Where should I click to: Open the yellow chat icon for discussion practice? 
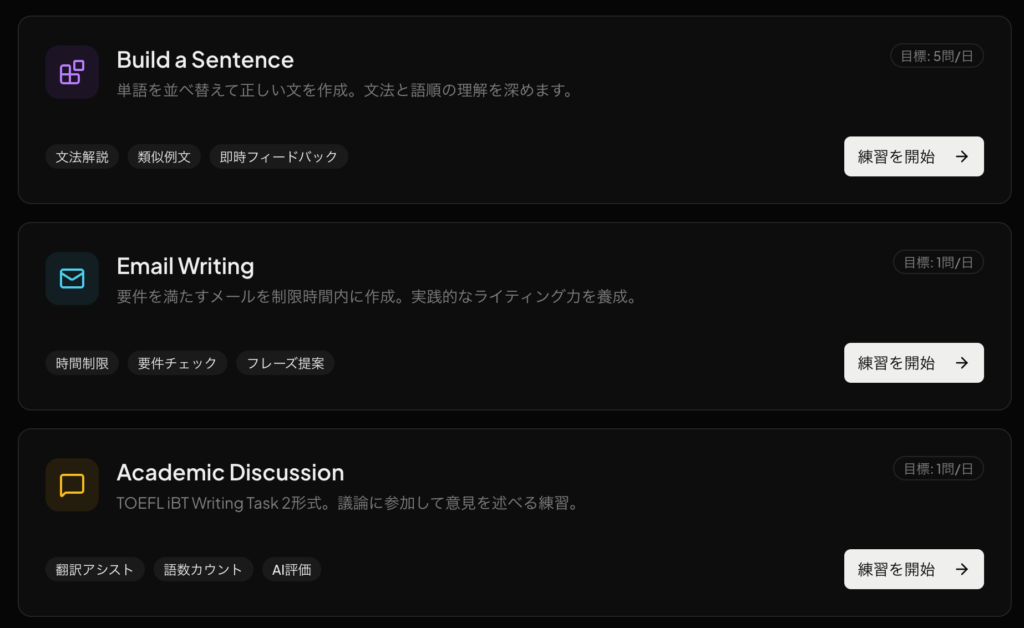(x=71, y=484)
